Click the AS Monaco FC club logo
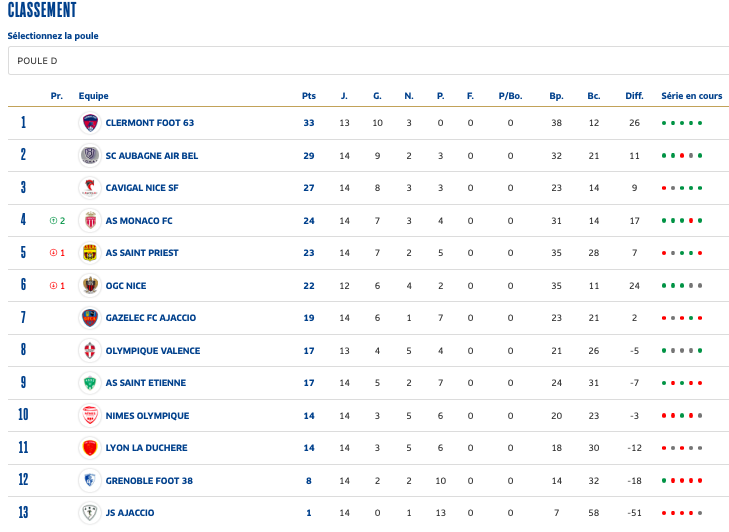Screen dimensions: 729x532 pos(90,220)
